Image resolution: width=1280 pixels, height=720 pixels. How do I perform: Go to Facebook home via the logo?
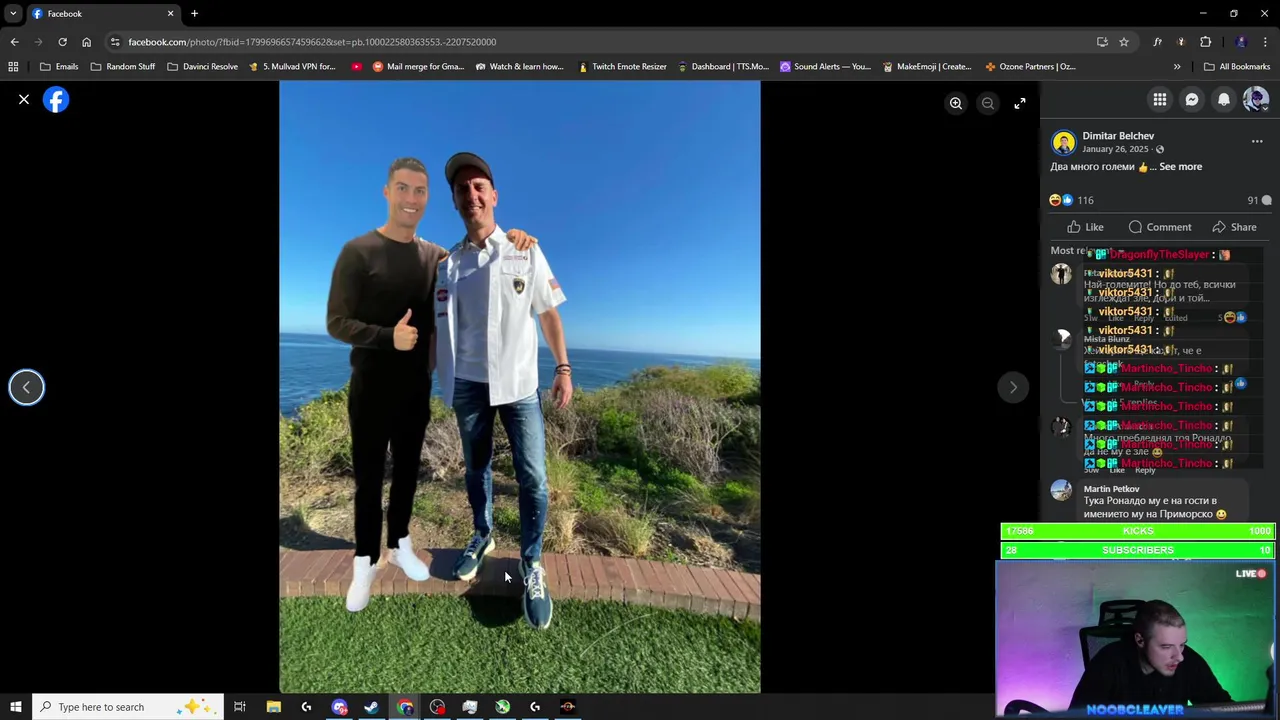(x=56, y=100)
